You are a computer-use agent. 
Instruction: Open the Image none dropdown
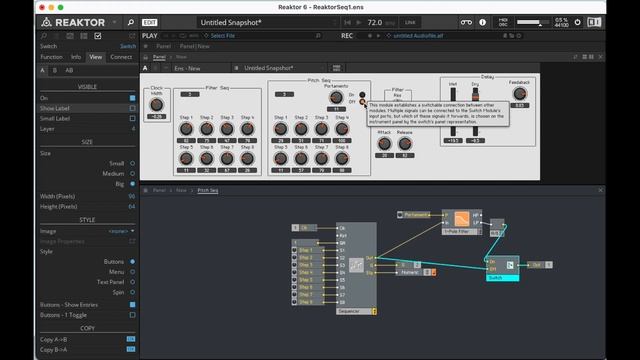121,231
